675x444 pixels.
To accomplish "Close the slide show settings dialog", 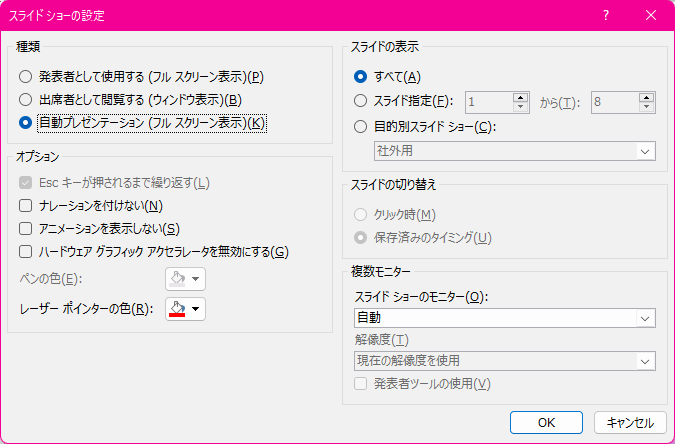I will (x=650, y=16).
